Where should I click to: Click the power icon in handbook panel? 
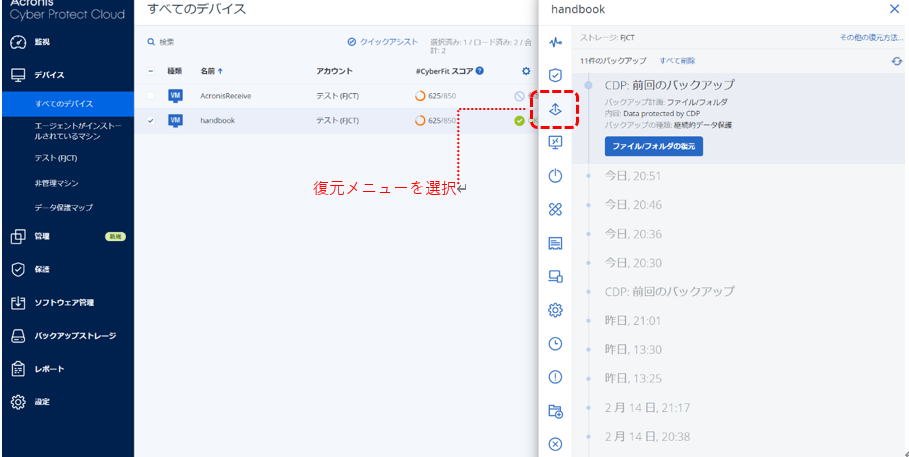tap(556, 176)
